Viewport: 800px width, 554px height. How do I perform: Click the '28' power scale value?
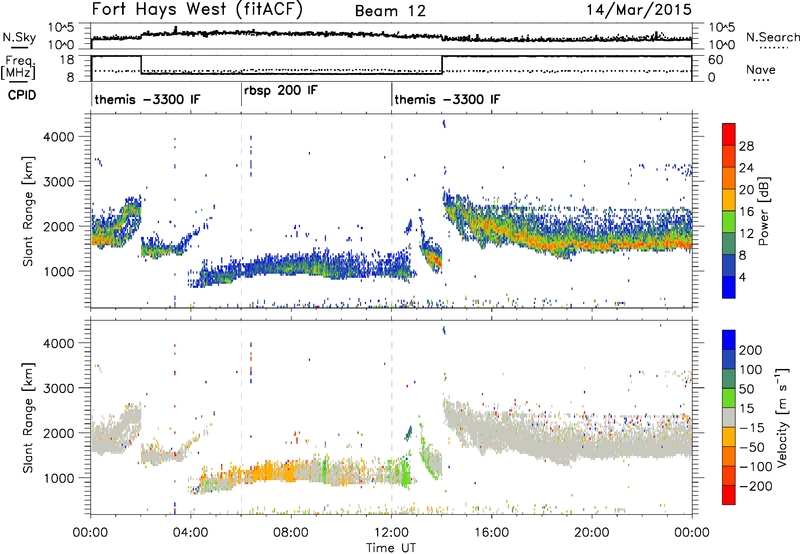[x=746, y=146]
